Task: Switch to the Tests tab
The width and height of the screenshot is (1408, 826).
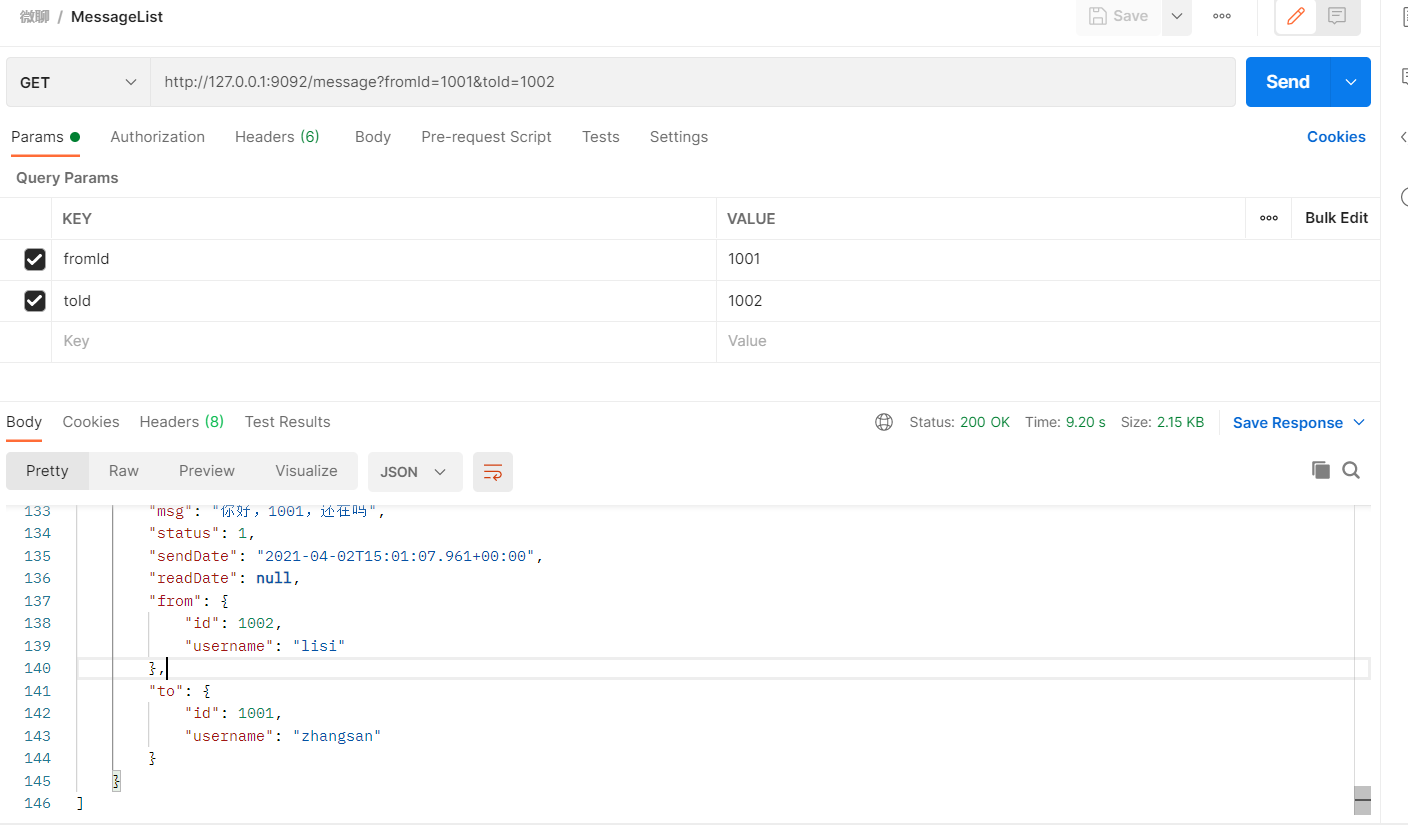Action: pyautogui.click(x=601, y=137)
